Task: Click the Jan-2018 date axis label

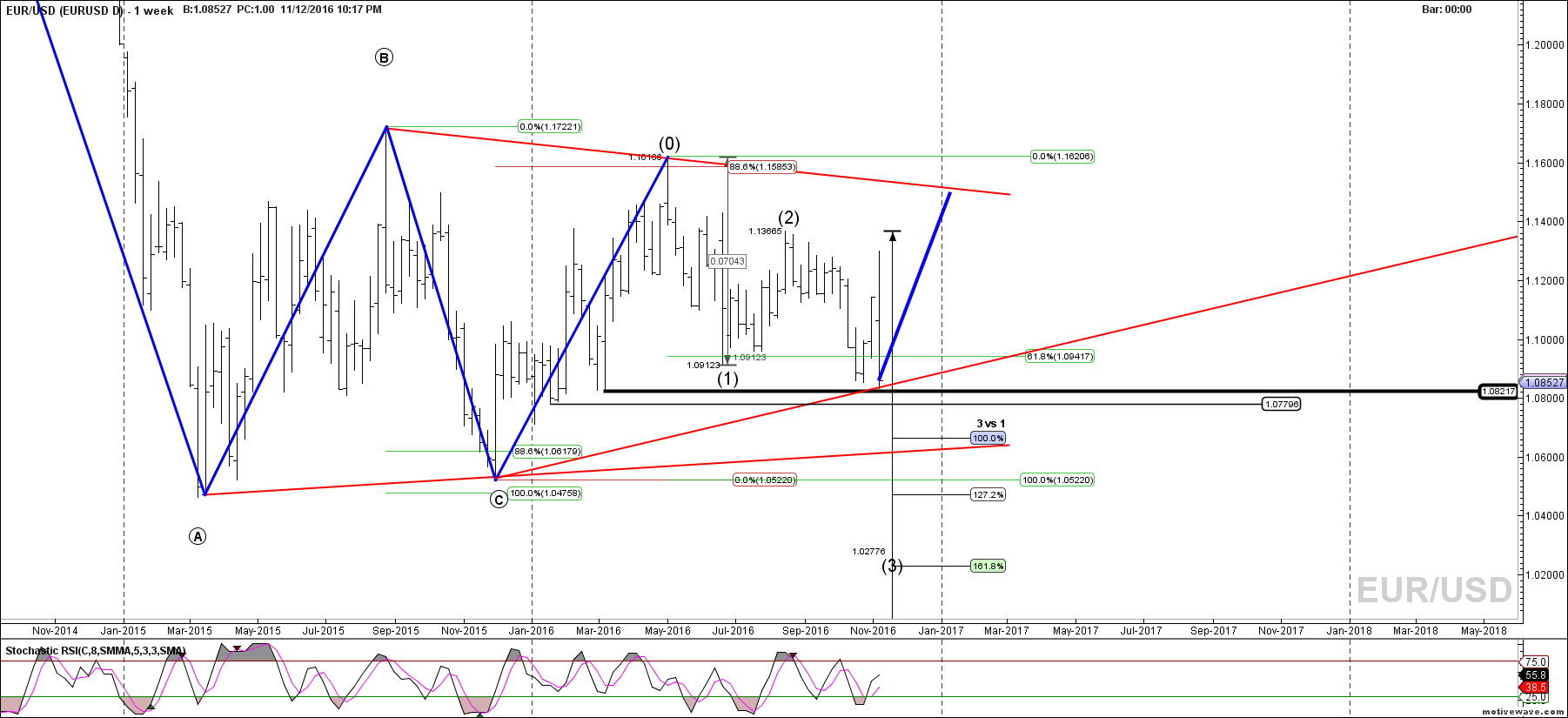Action: [1350, 631]
